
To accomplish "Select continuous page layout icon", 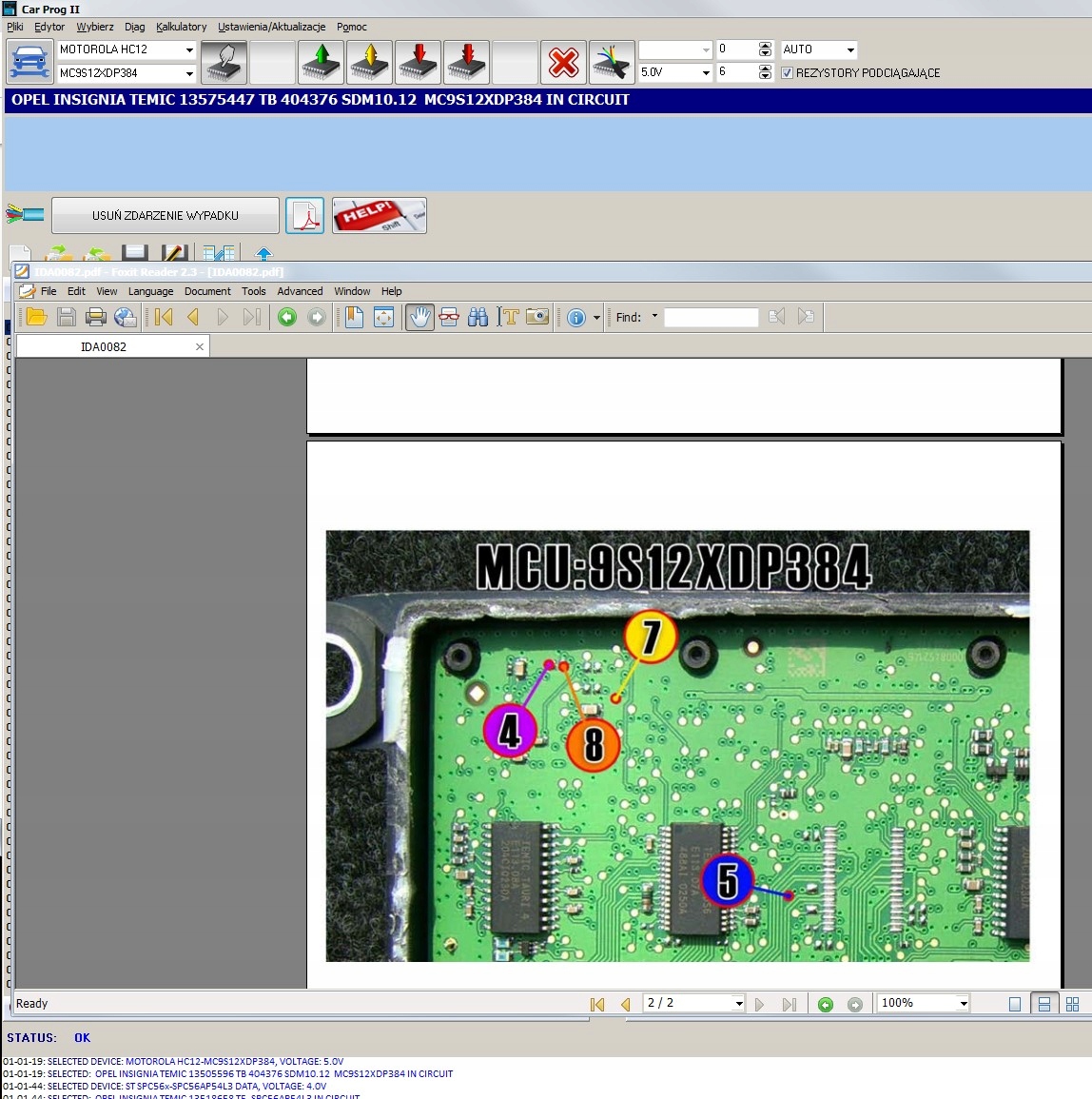I will tap(1043, 1005).
